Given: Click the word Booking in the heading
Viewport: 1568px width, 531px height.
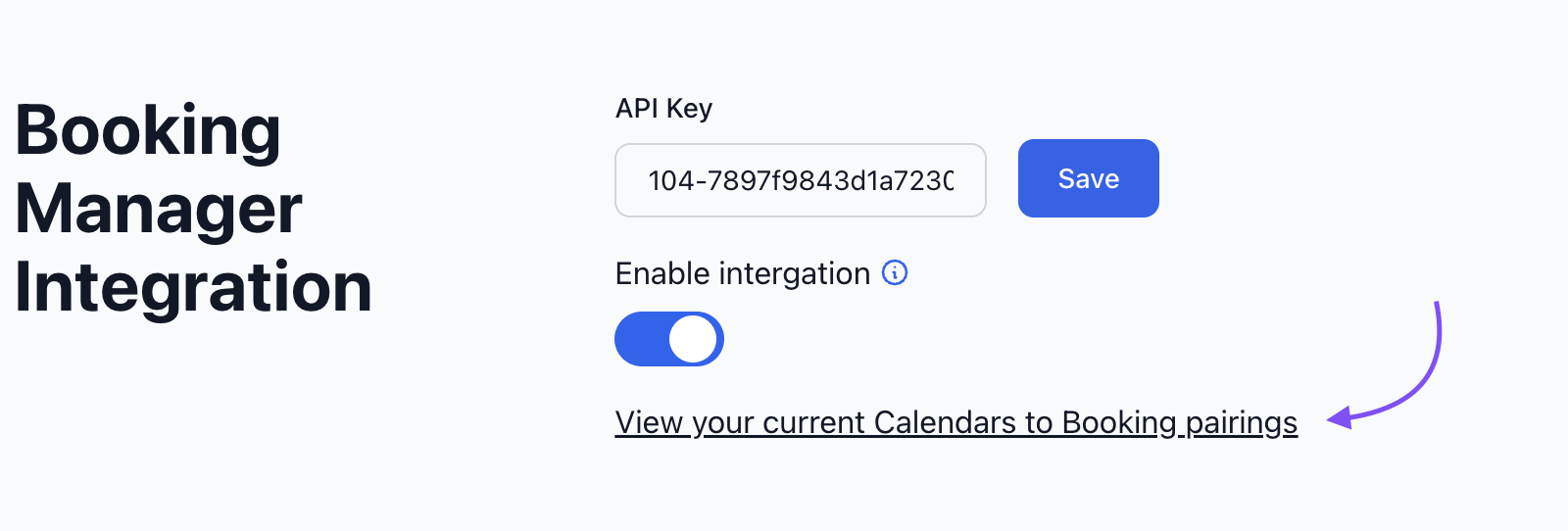Looking at the screenshot, I should click(x=148, y=131).
